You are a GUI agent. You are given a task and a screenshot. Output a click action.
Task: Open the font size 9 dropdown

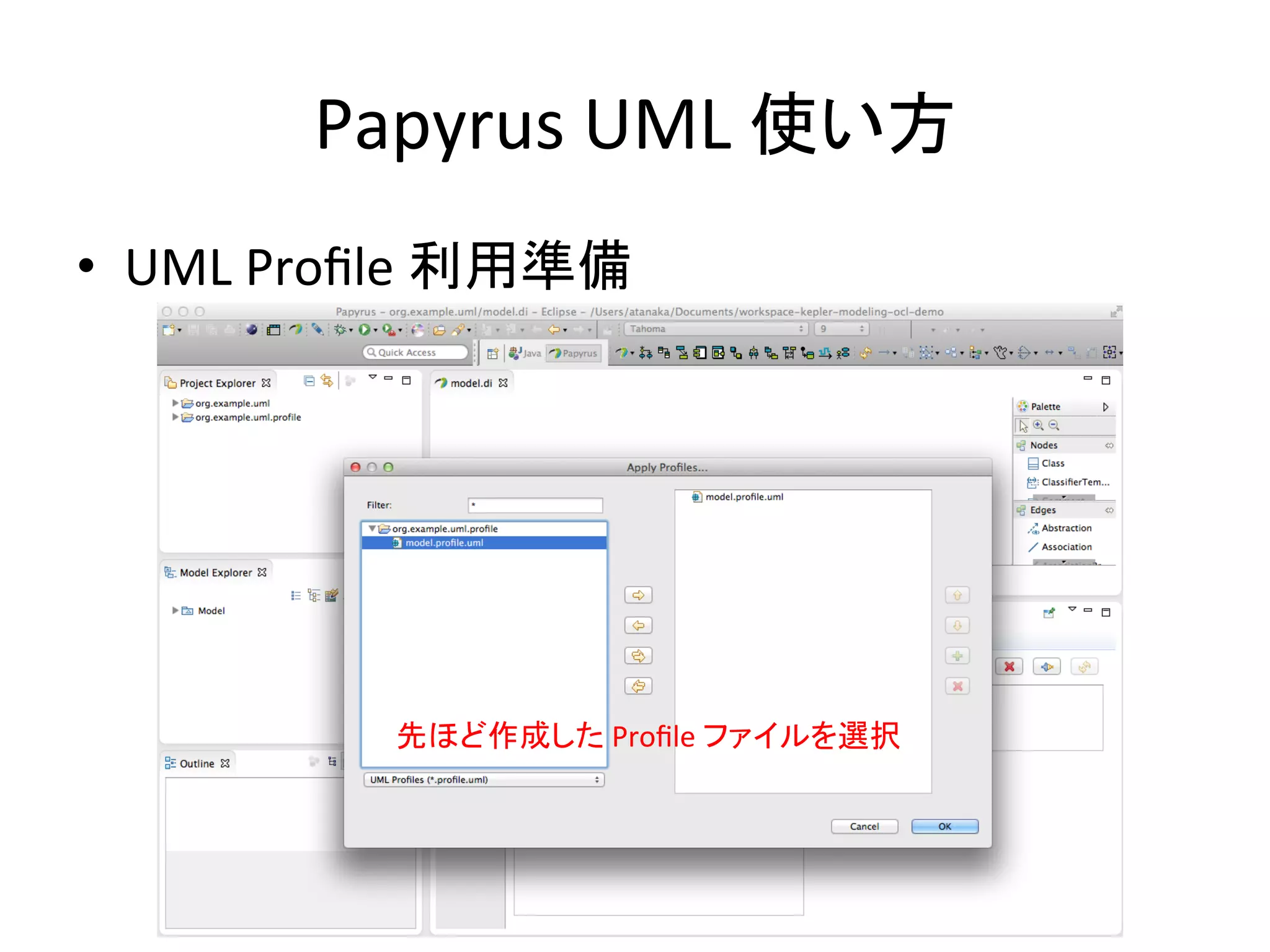841,329
